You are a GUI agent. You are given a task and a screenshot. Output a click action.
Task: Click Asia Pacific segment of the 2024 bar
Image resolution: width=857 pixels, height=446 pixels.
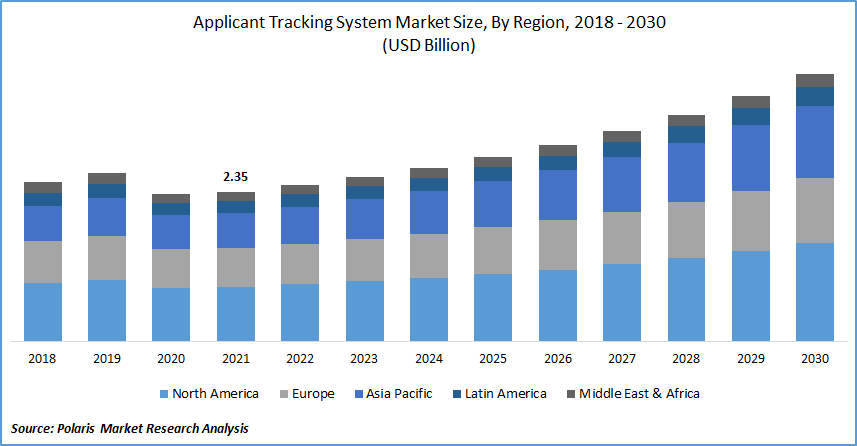point(428,212)
